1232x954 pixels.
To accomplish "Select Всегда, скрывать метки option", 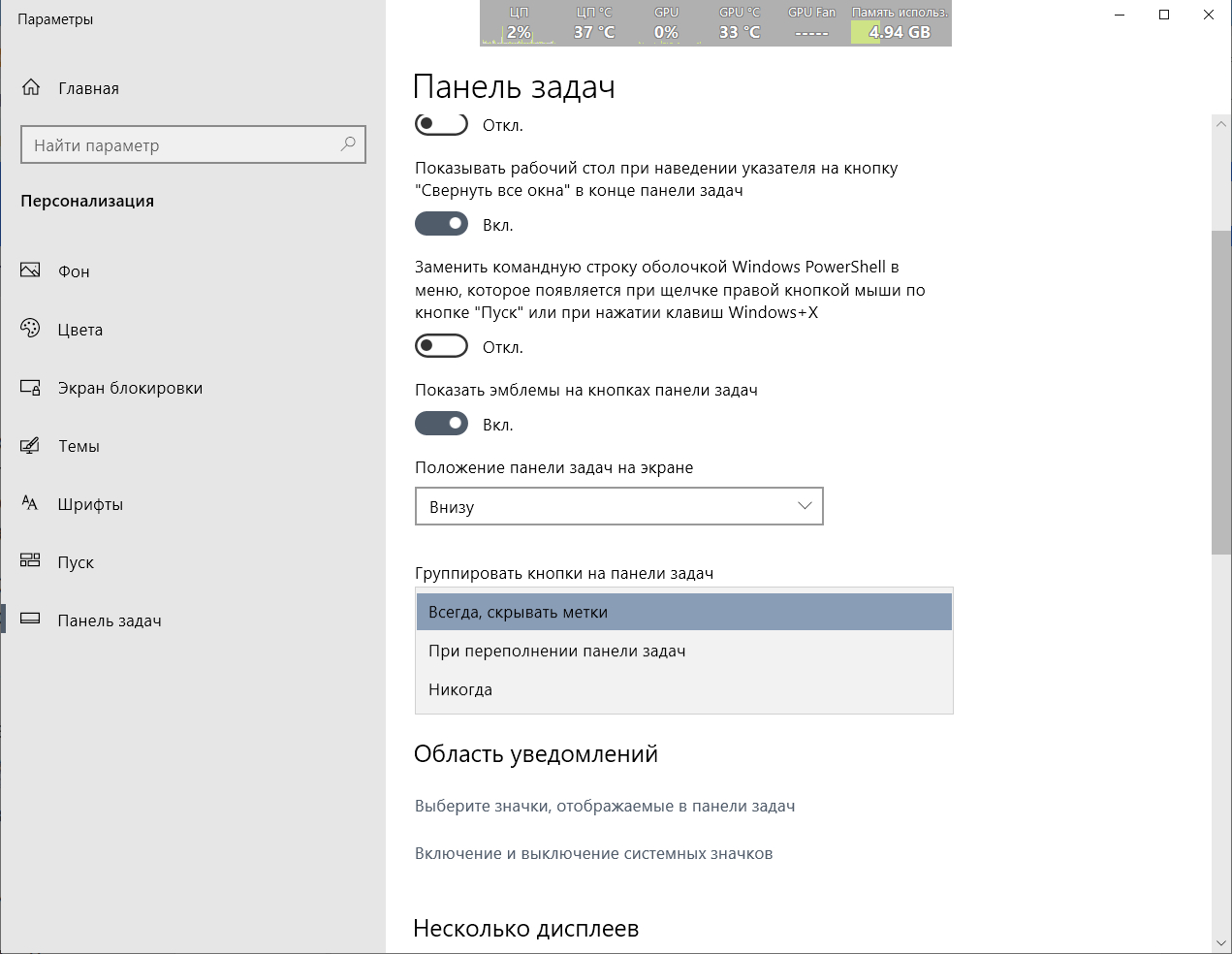I will (518, 612).
